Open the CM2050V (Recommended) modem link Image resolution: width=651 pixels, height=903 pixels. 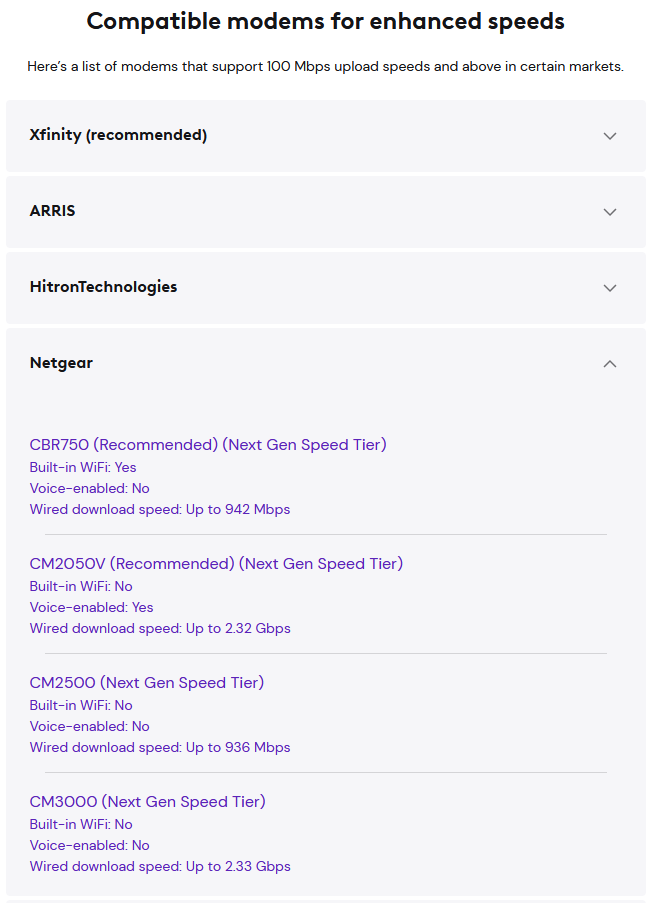tap(216, 563)
